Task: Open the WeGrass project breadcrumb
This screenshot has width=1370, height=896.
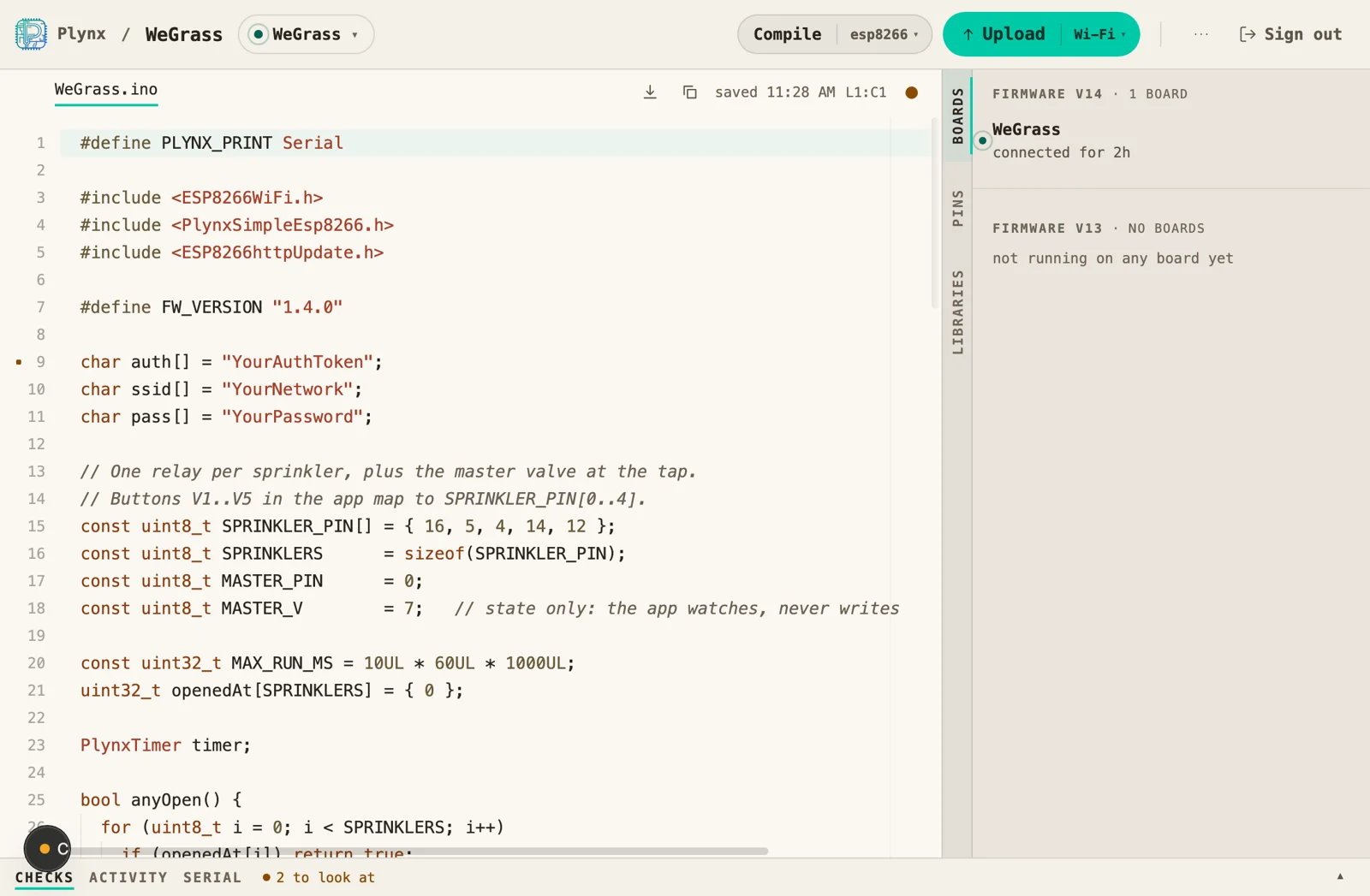Action: click(183, 34)
